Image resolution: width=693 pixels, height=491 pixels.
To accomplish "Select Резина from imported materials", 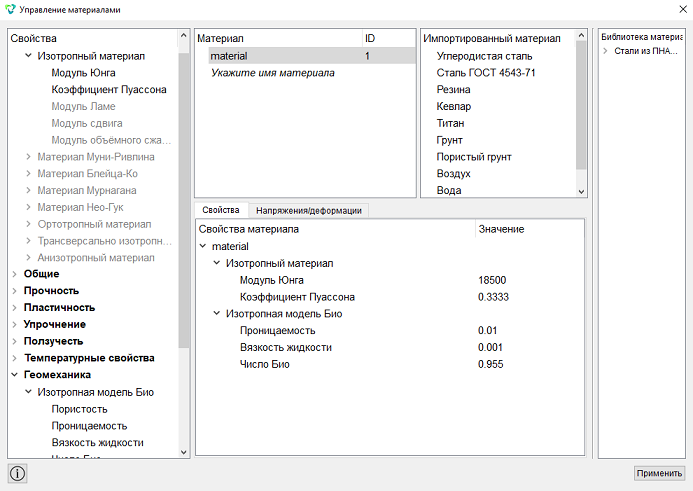I will 453,90.
